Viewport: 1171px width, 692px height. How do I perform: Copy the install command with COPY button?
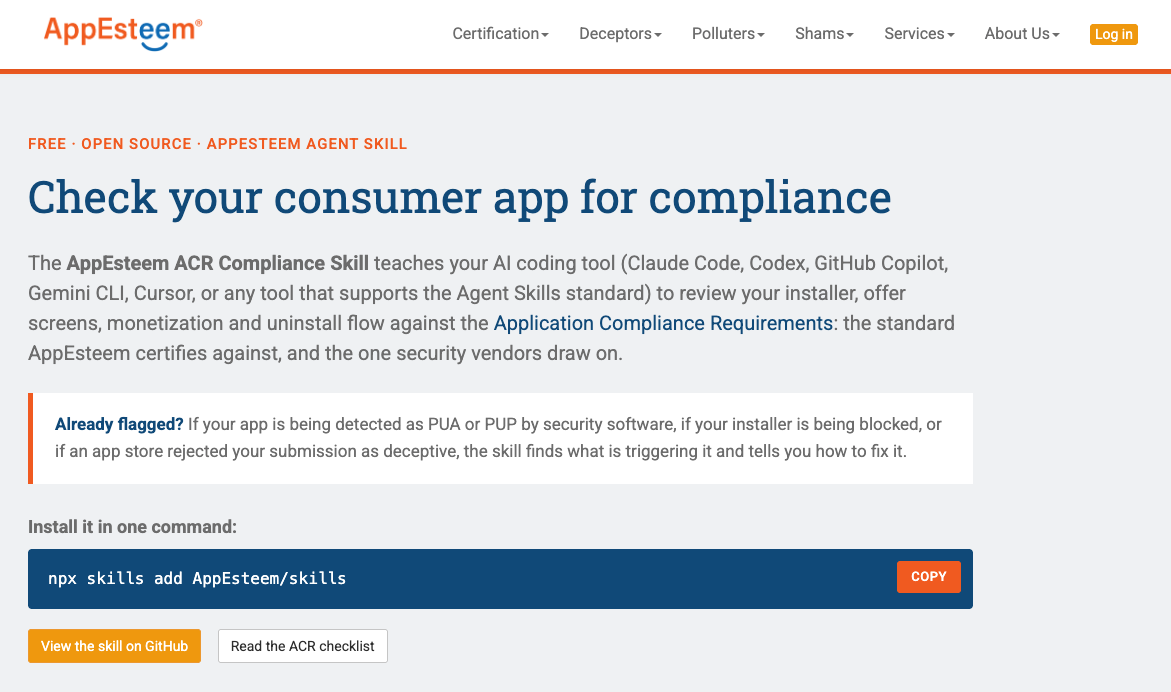click(x=928, y=576)
